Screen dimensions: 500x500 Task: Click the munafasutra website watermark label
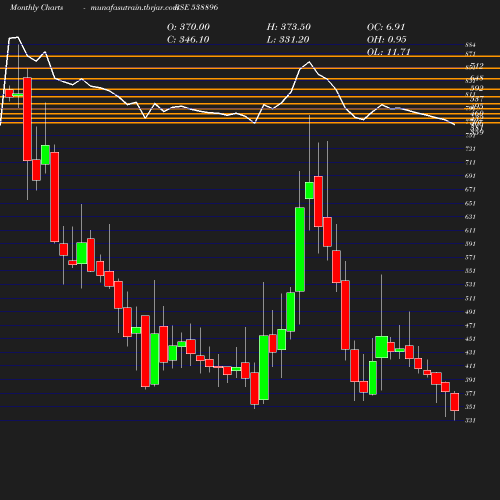134,8
